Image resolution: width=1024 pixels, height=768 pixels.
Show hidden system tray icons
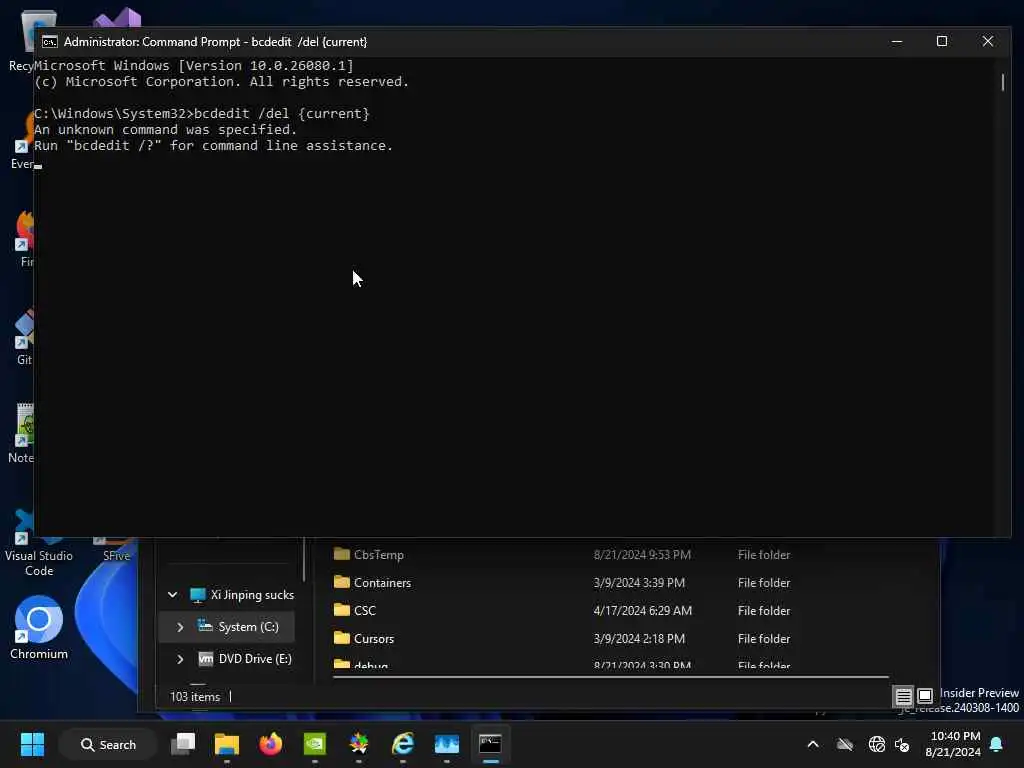(813, 744)
